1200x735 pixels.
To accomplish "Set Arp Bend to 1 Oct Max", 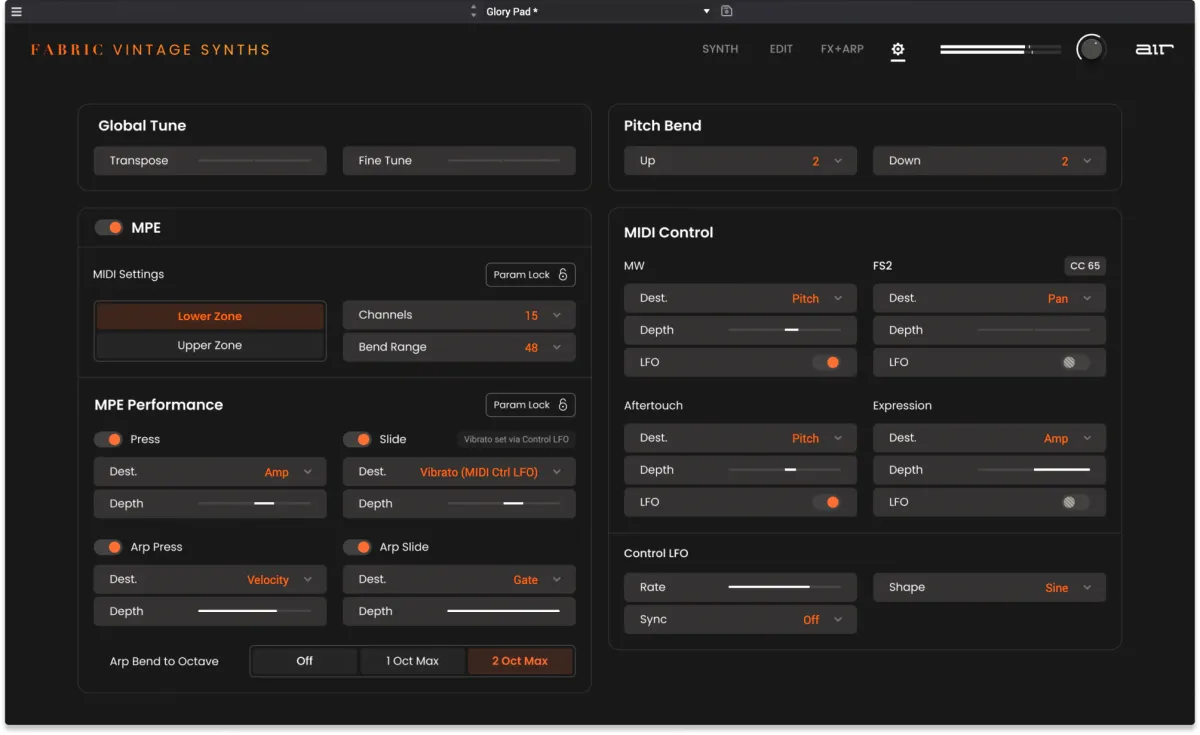I will coord(412,661).
